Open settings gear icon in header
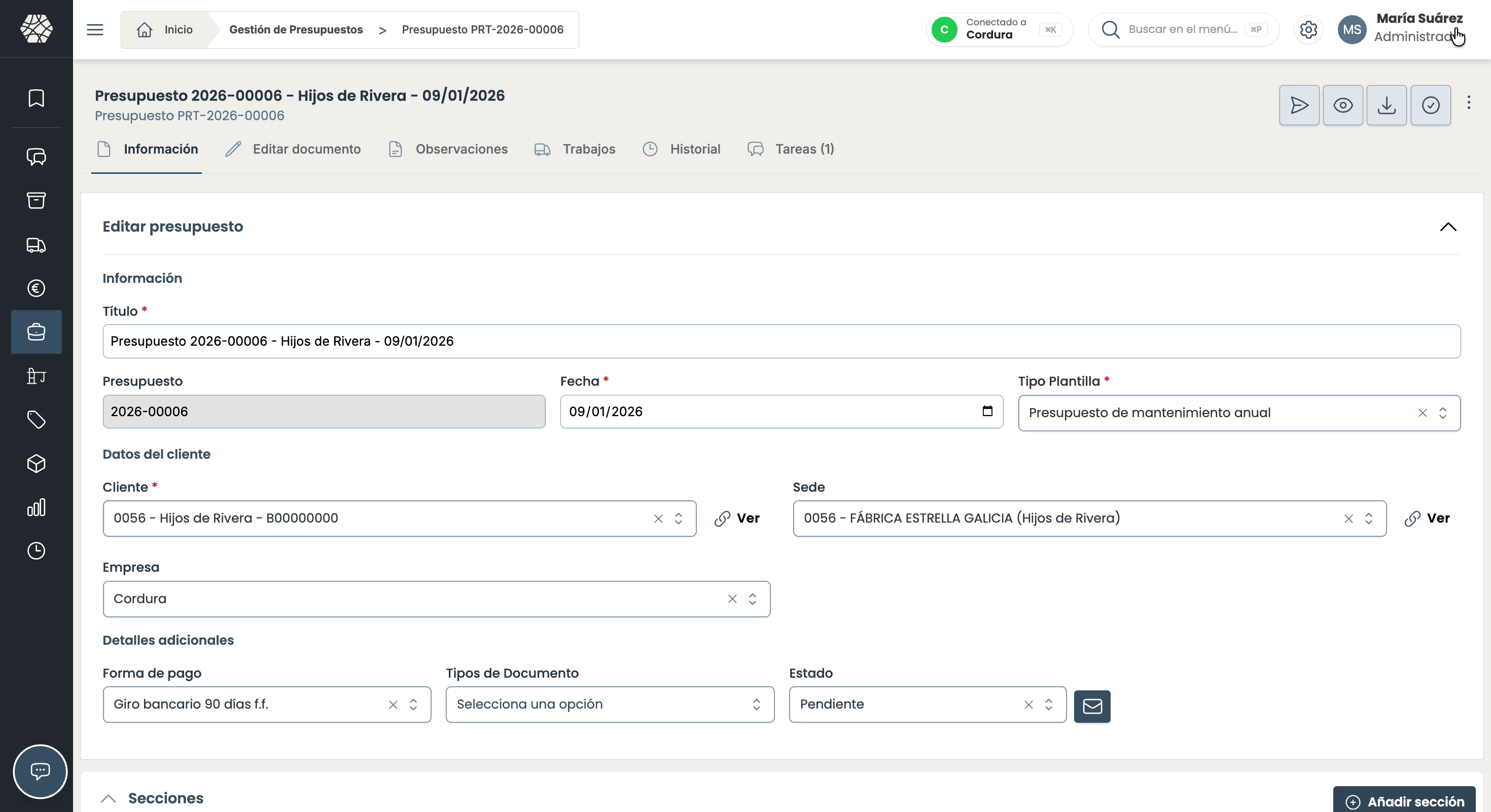1491x812 pixels. [x=1308, y=29]
